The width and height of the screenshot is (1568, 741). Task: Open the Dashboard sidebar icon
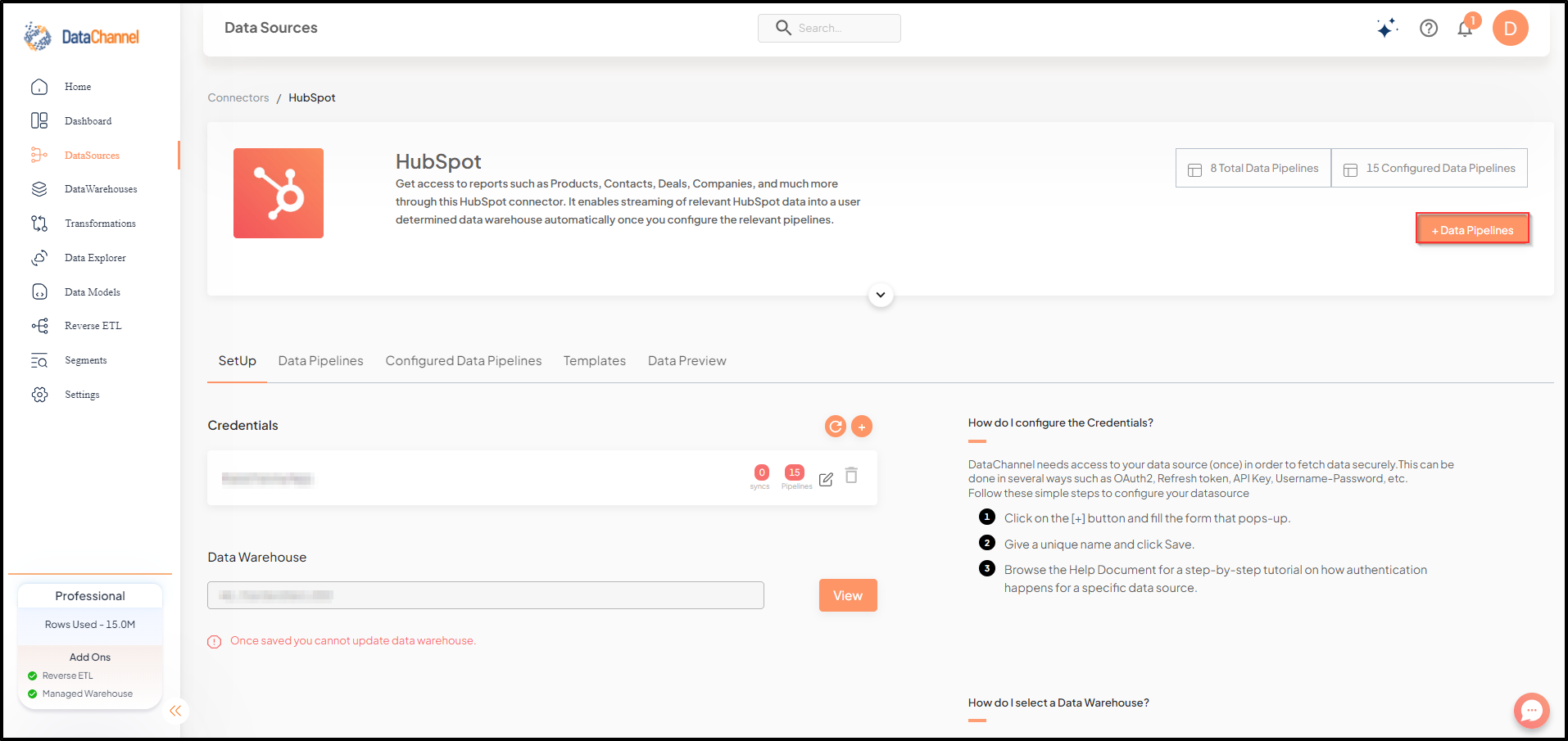click(39, 121)
